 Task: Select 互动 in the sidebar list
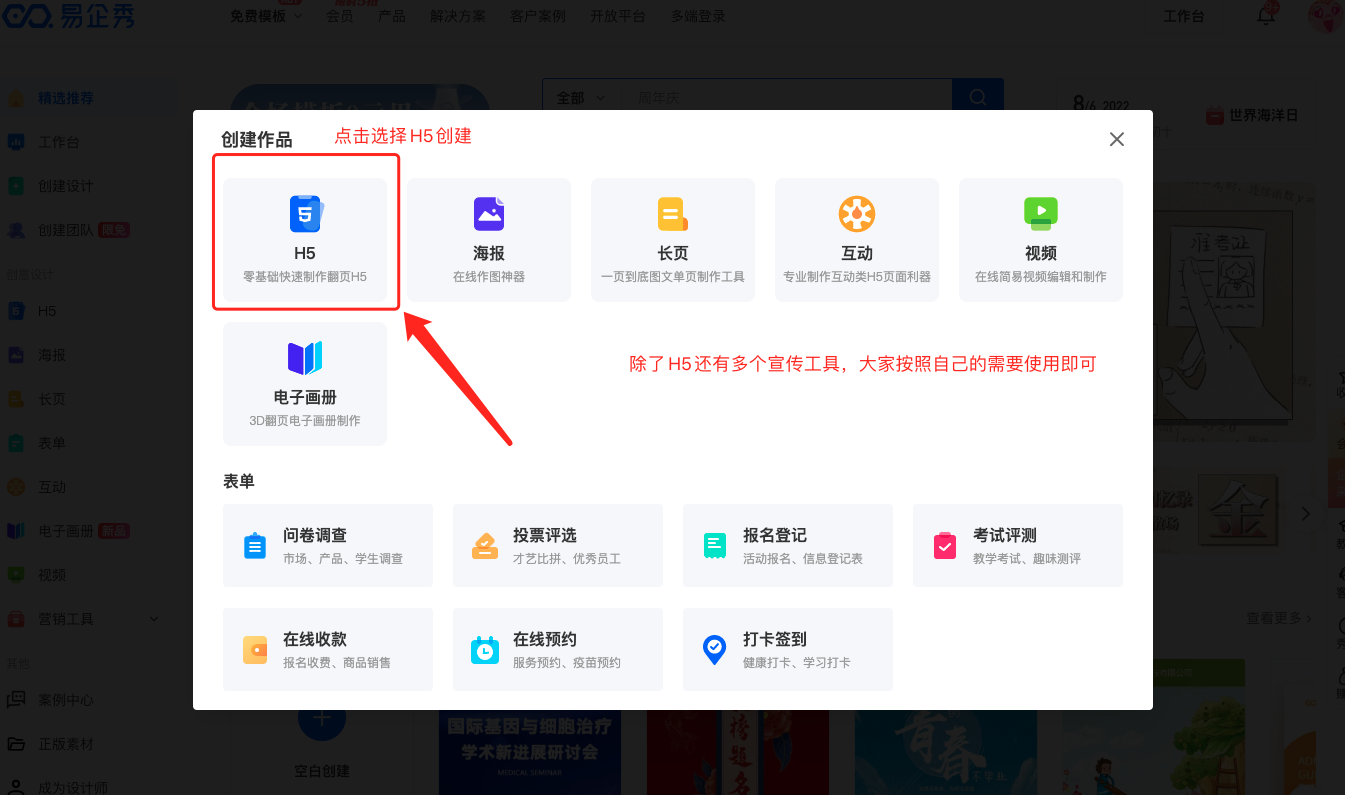click(x=51, y=487)
